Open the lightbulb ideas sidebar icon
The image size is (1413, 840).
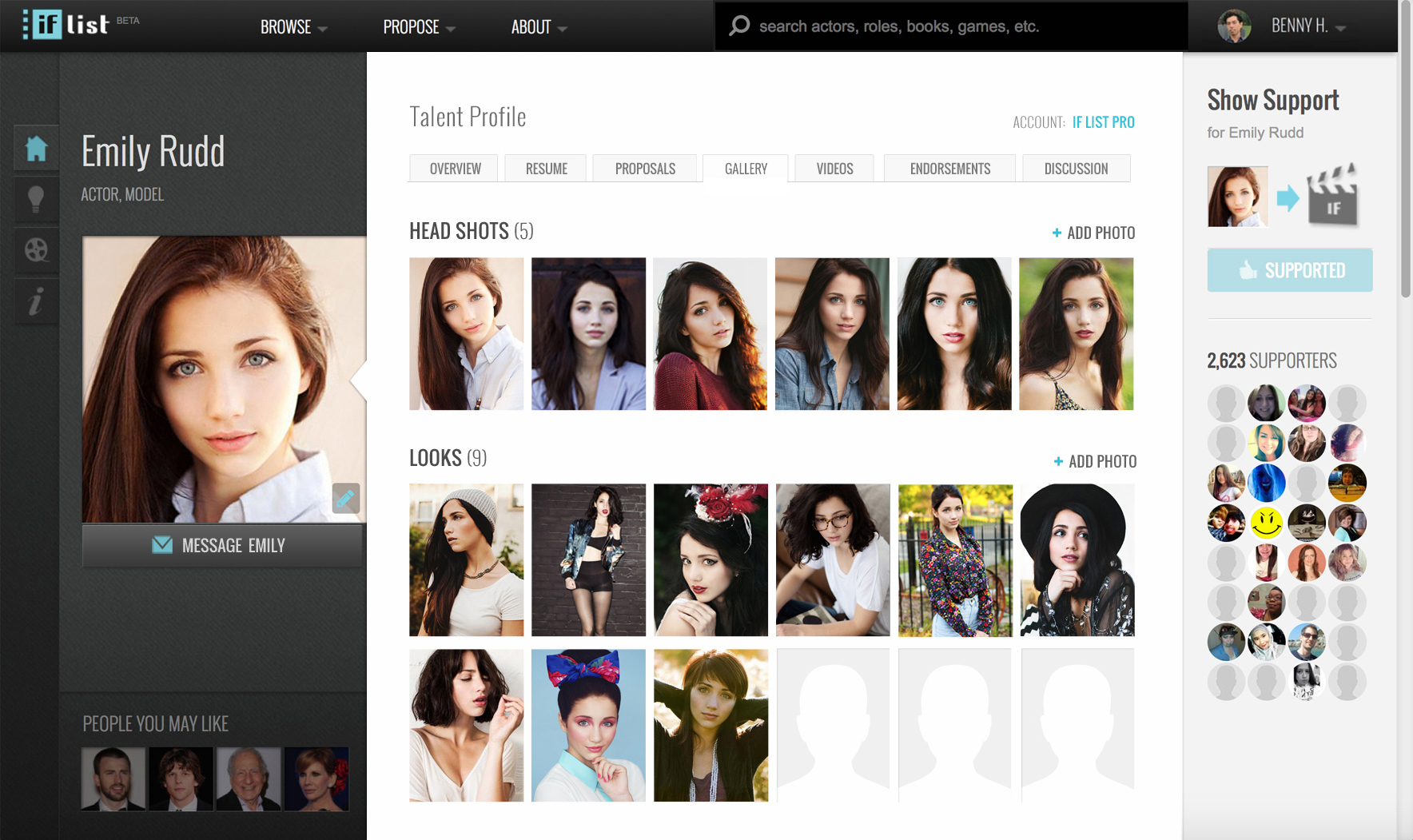pyautogui.click(x=36, y=198)
